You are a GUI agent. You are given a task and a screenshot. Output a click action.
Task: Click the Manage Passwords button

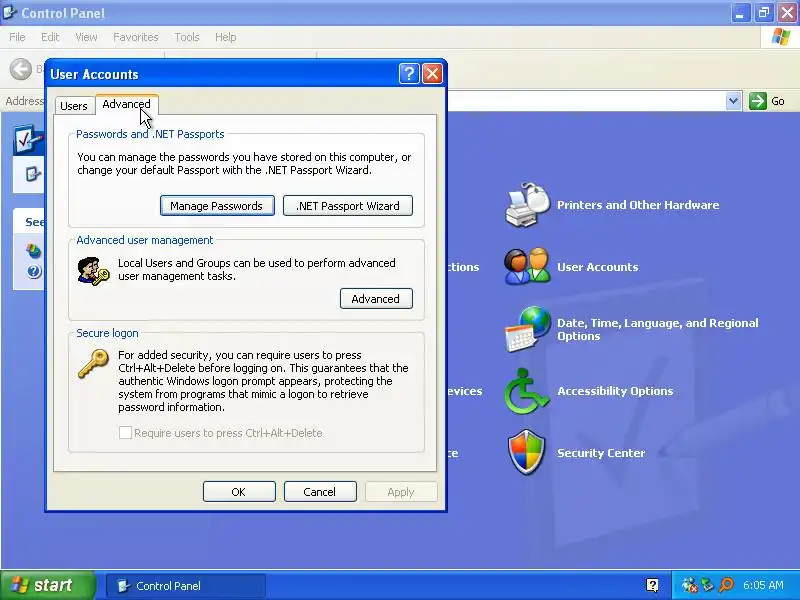217,206
